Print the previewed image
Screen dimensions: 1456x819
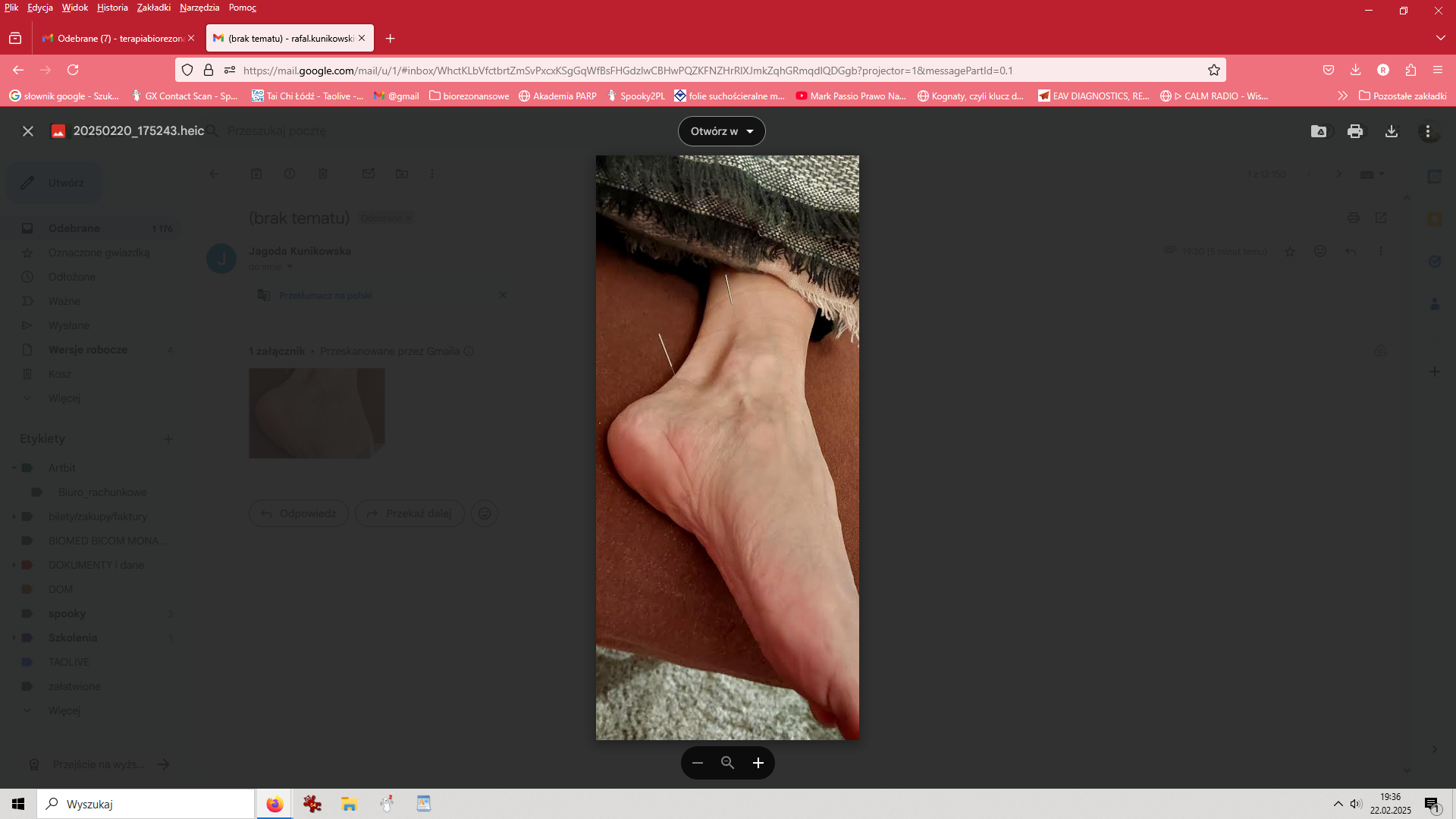tap(1355, 131)
